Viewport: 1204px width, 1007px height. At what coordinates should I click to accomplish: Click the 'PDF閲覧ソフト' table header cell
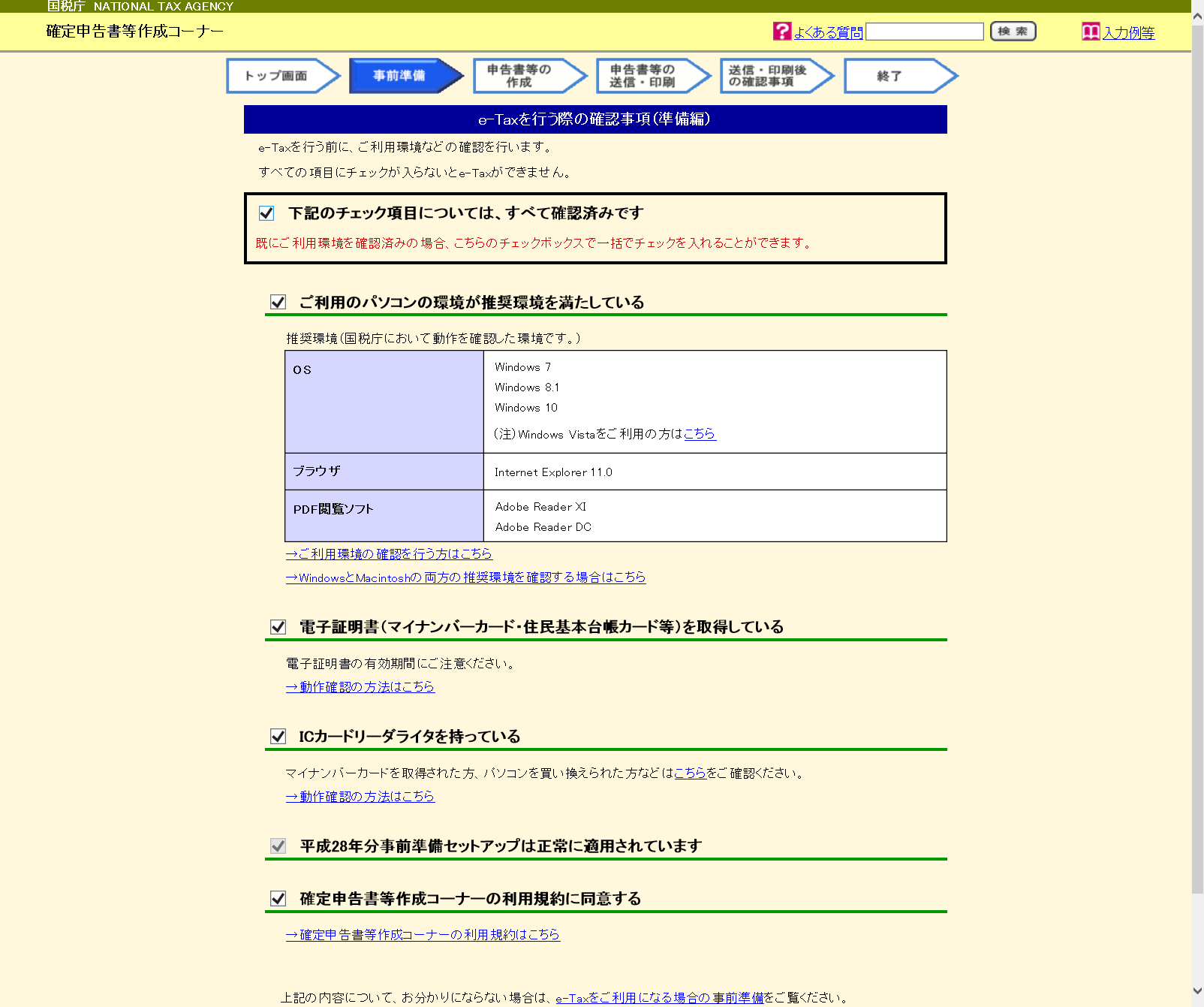384,516
